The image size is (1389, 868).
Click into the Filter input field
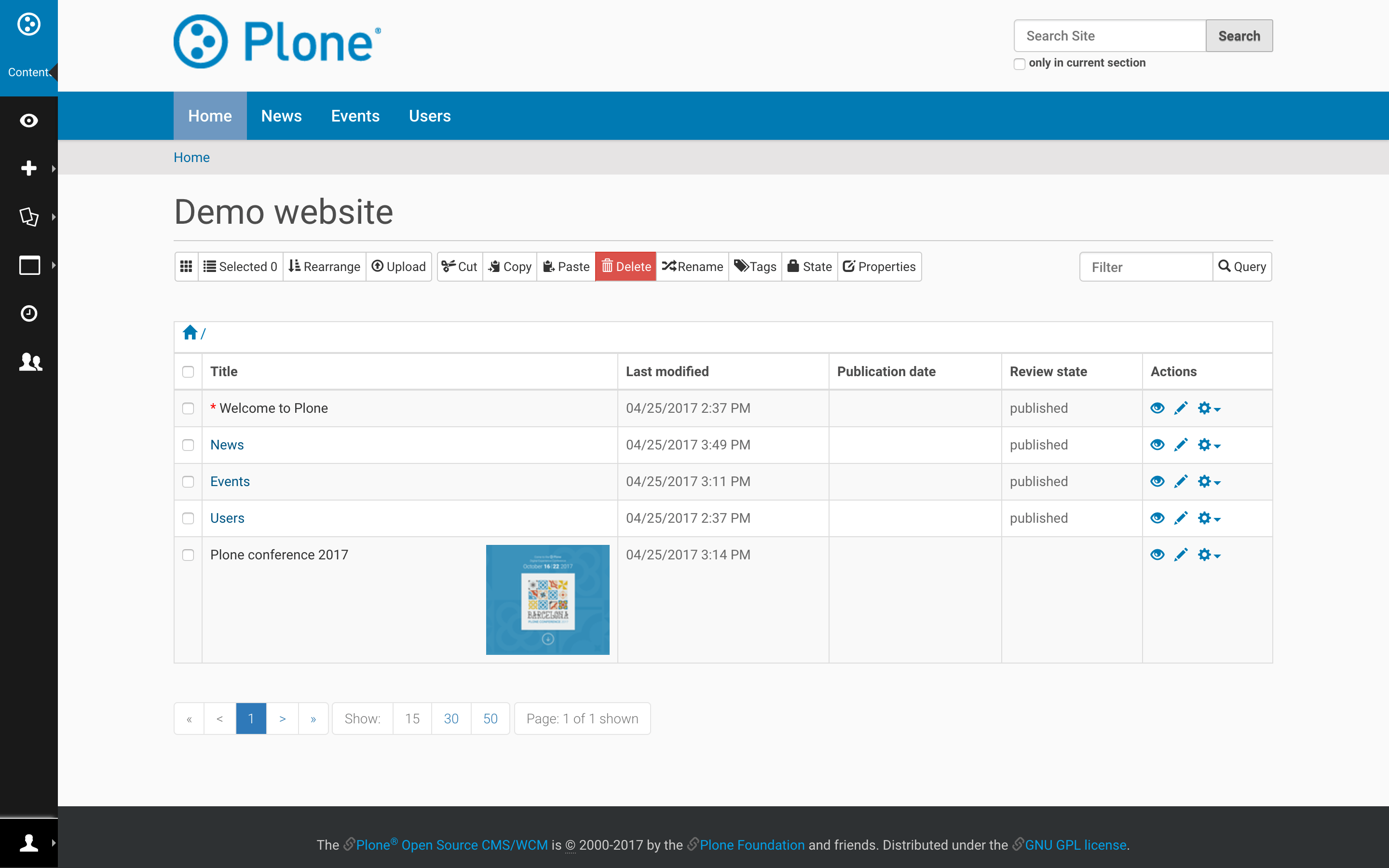coord(1145,267)
